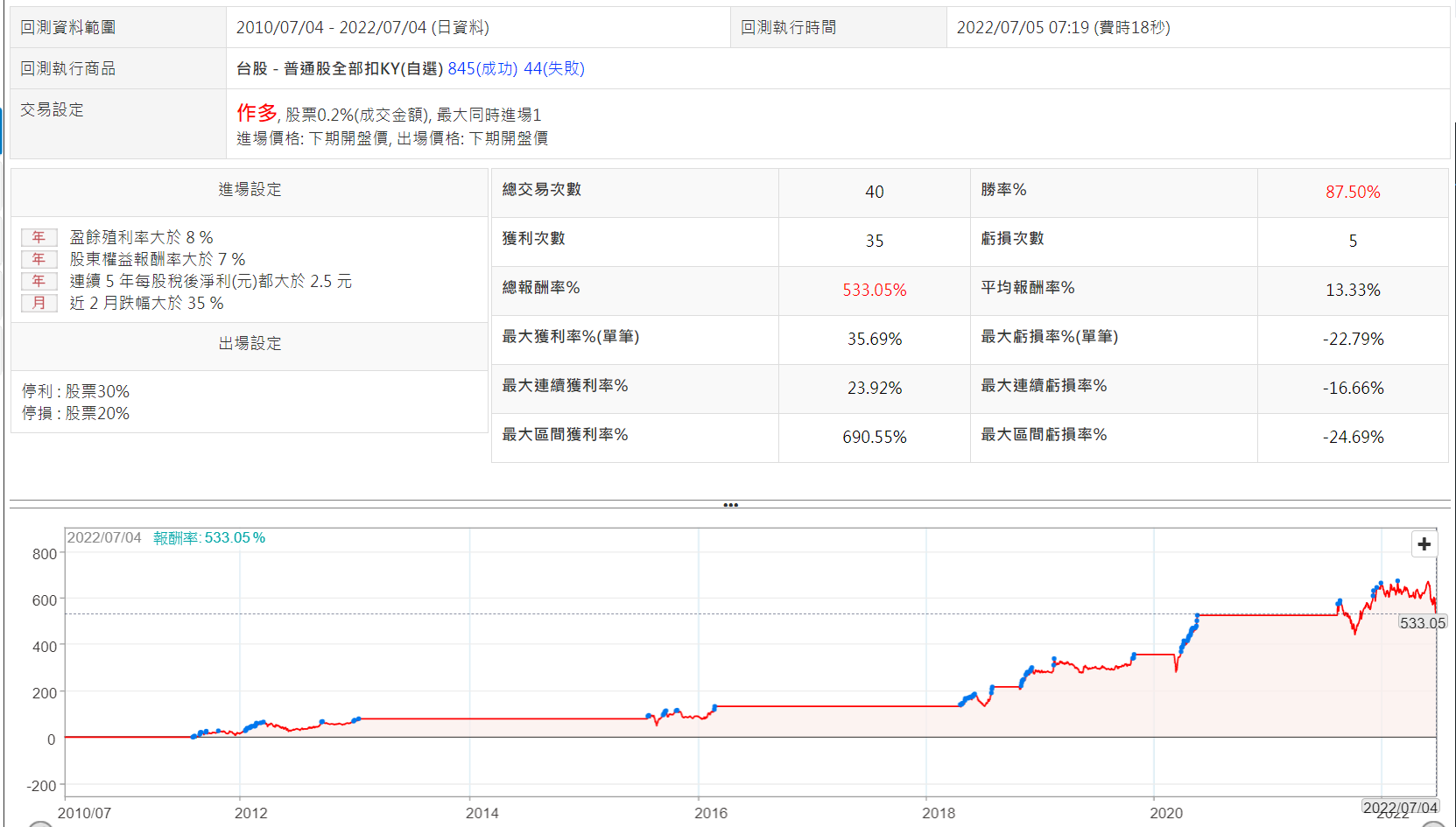Image resolution: width=1456 pixels, height=827 pixels.
Task: Click the left range handle below the chart
Action: point(39,824)
